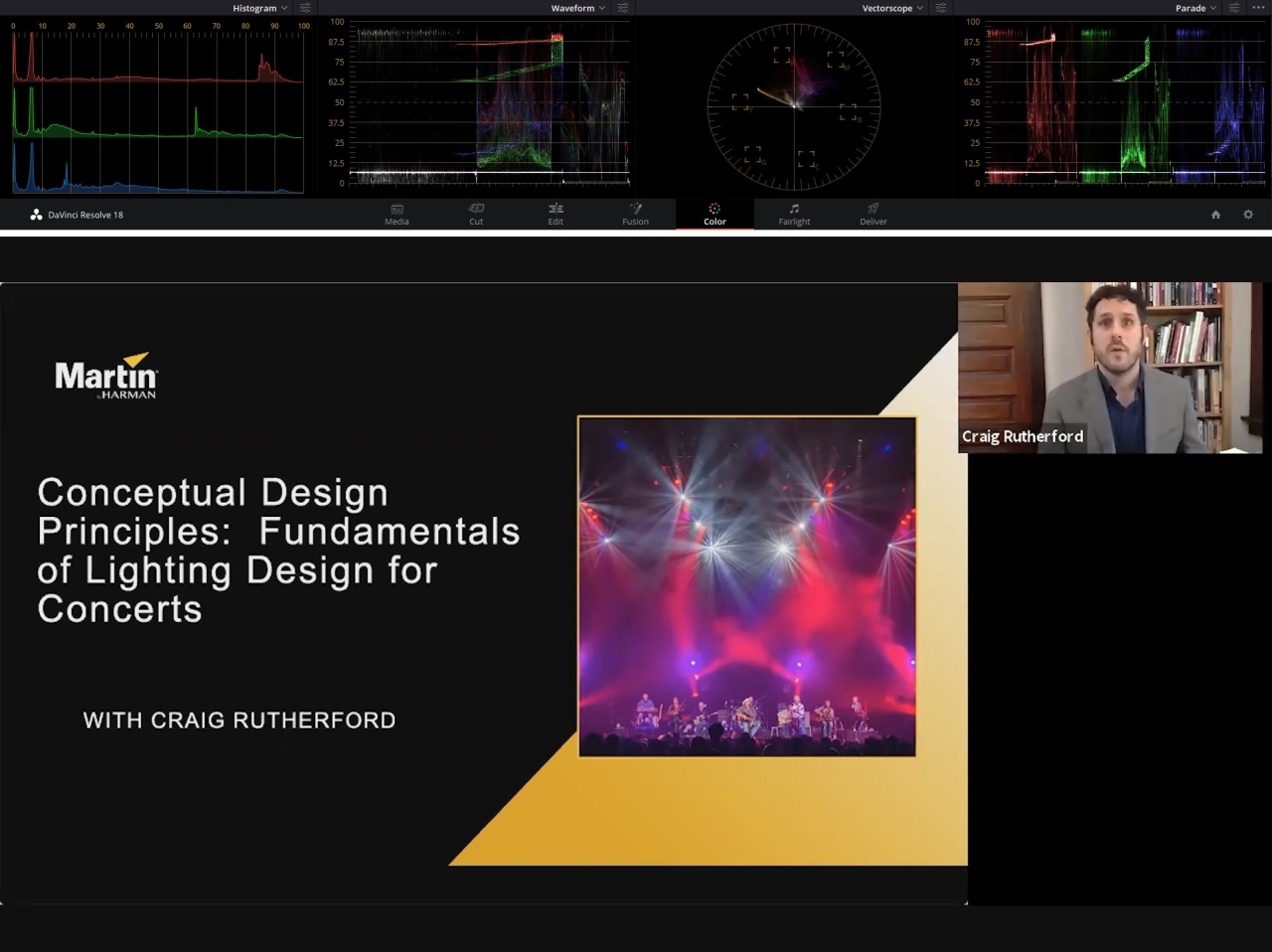Switch to the Cut page
The image size is (1272, 952).
[x=476, y=214]
